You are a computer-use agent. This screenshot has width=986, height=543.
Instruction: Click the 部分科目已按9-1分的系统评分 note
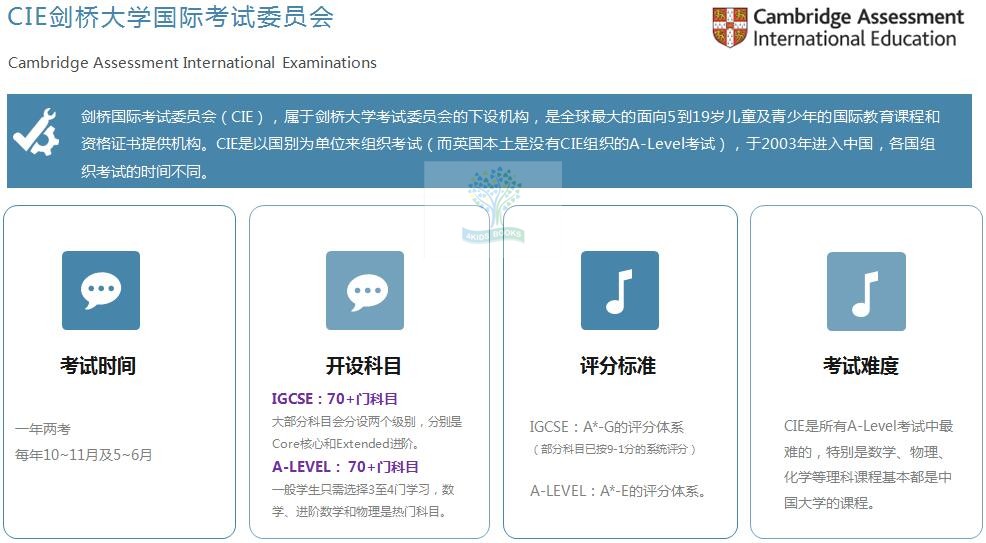(x=614, y=449)
